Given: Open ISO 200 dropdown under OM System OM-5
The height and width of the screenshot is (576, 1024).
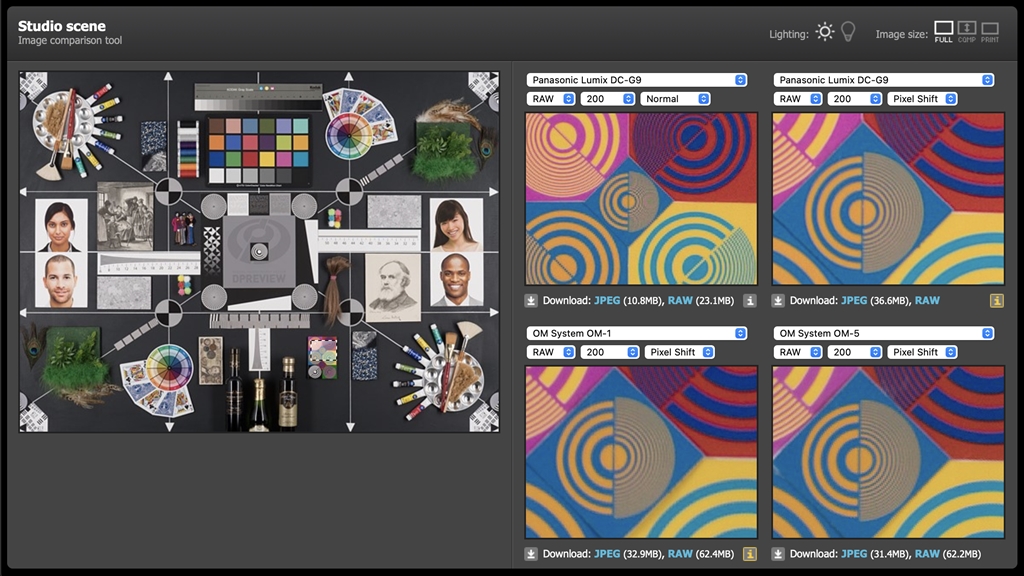Looking at the screenshot, I should pyautogui.click(x=854, y=352).
